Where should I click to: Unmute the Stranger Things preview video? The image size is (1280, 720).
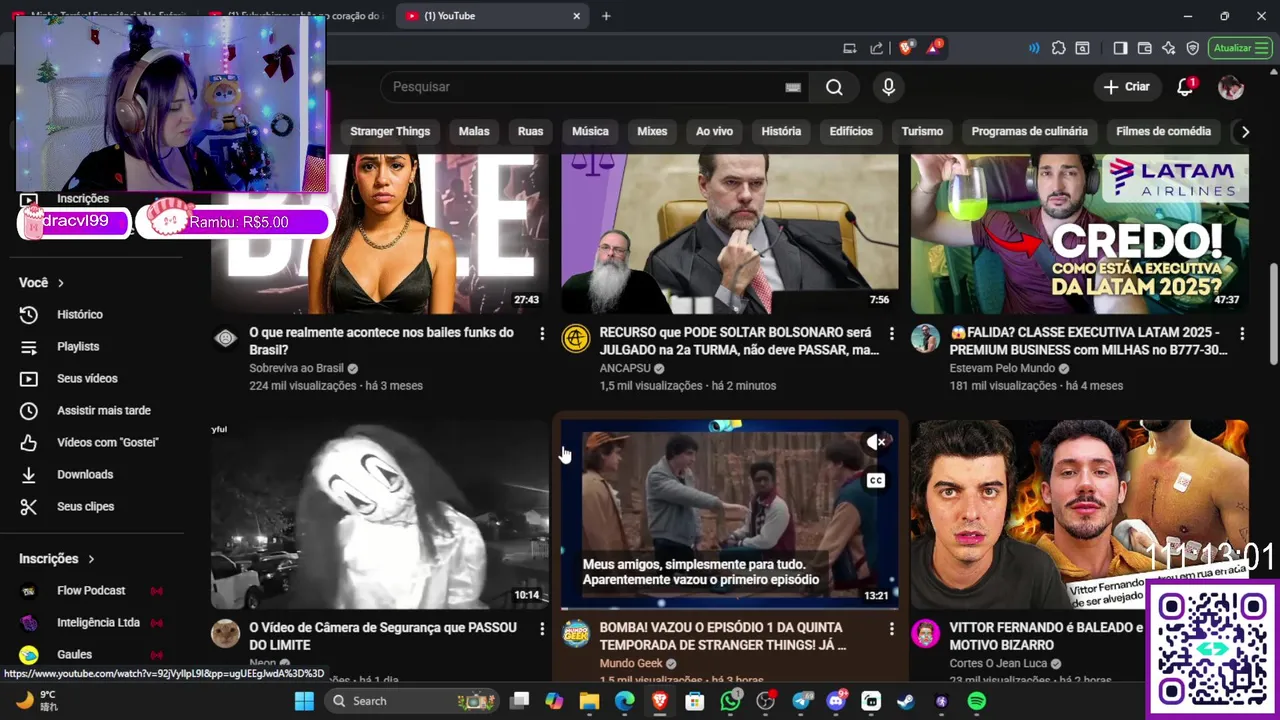coord(876,442)
